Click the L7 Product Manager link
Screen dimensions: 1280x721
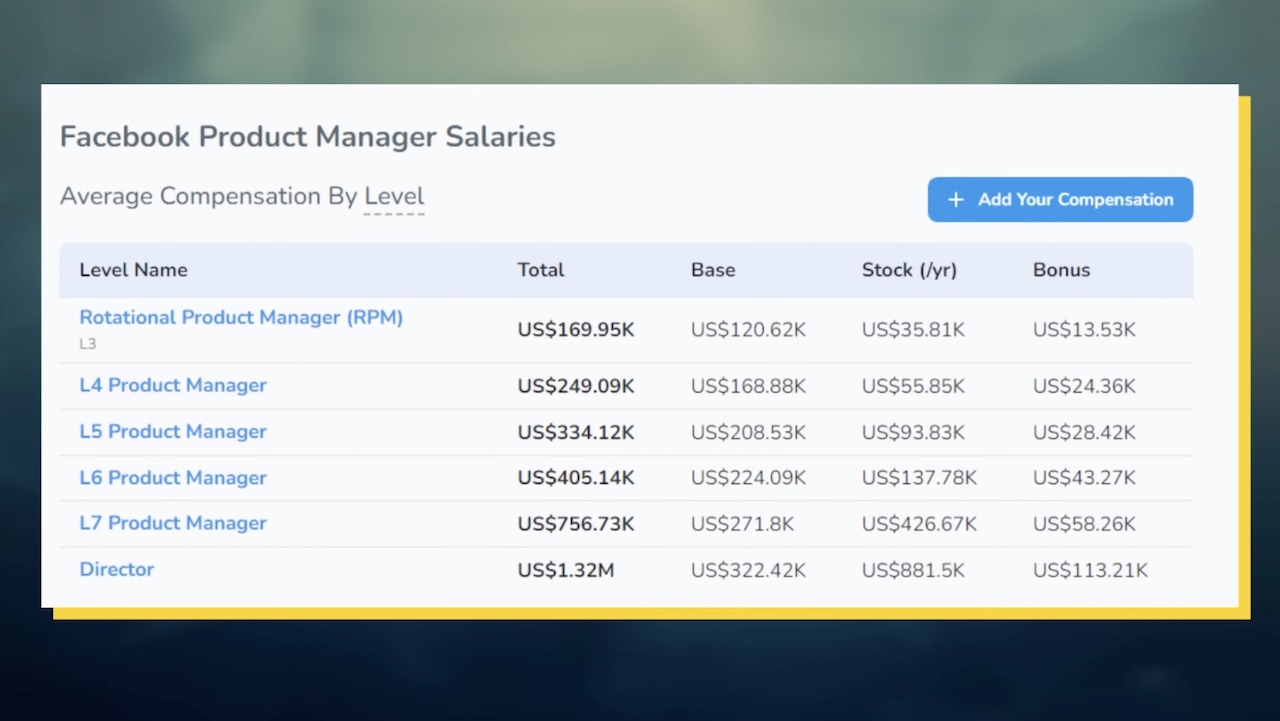173,523
